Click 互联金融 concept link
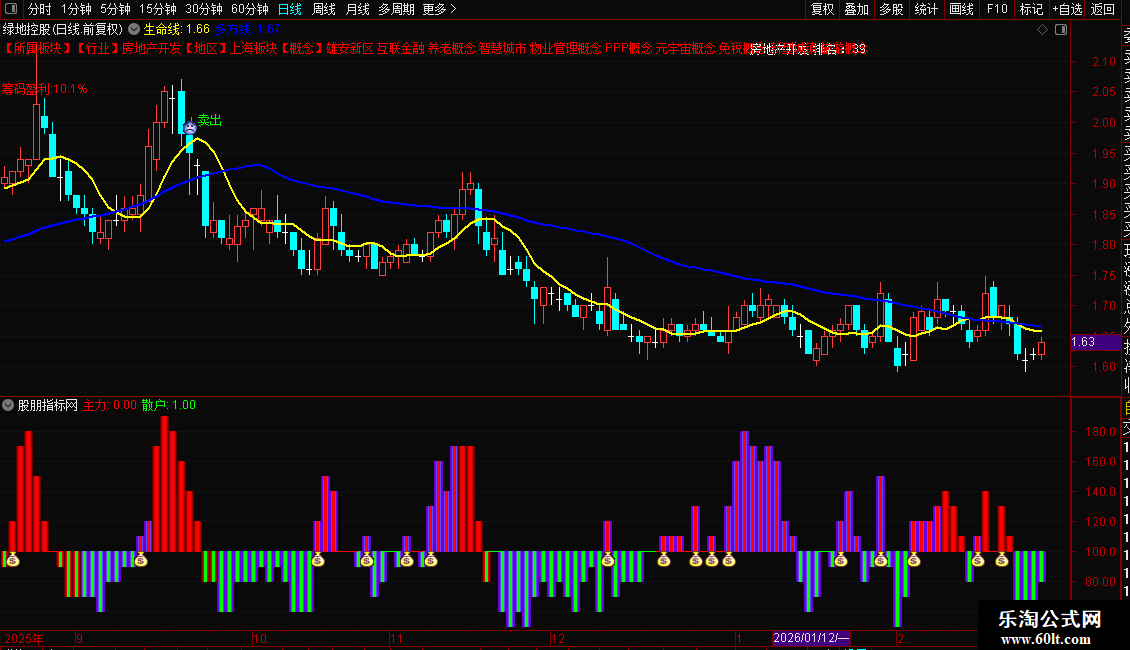The image size is (1130, 650). click(x=401, y=48)
